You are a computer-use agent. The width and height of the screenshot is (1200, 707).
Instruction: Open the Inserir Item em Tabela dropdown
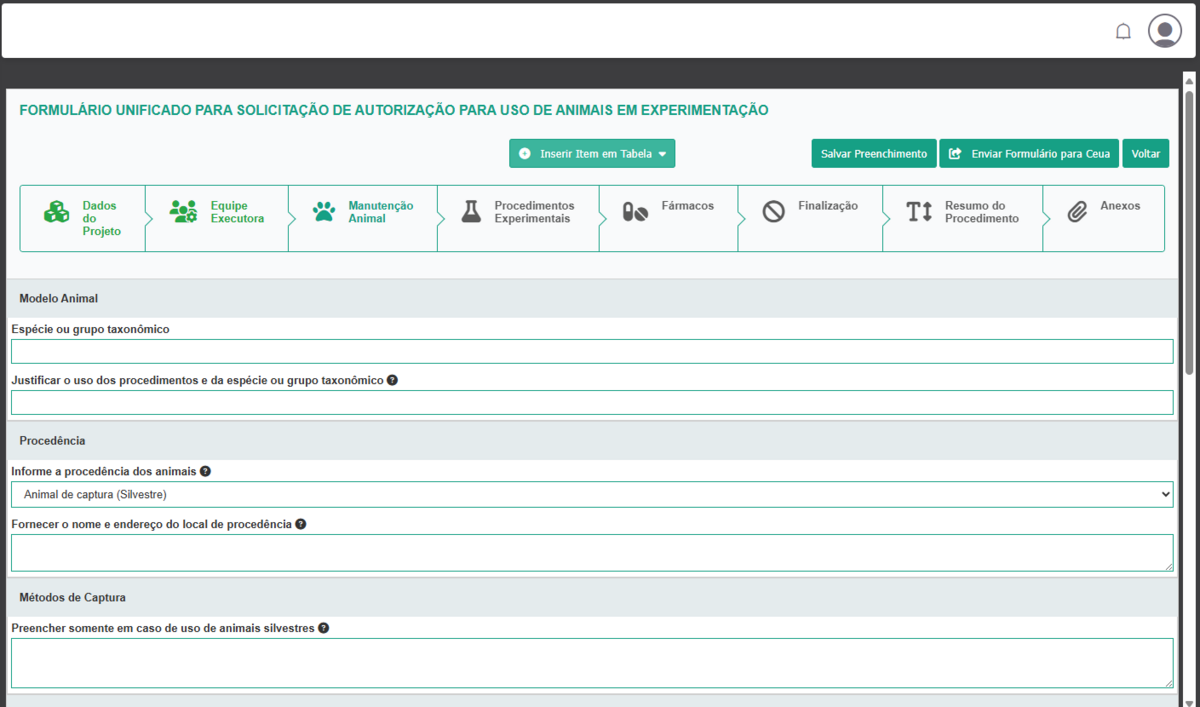592,154
